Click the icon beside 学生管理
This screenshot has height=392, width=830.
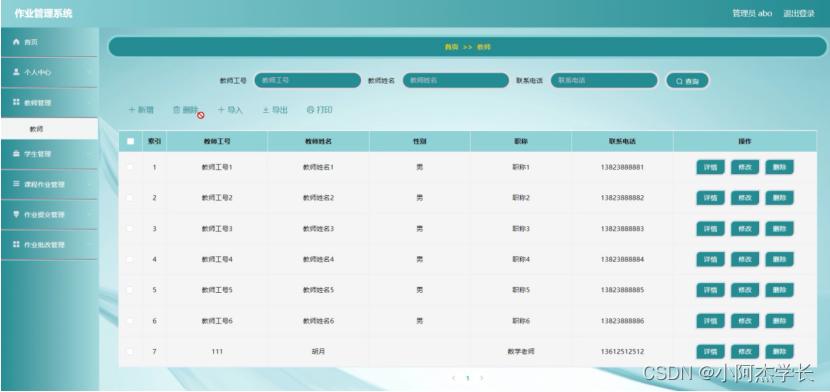pyautogui.click(x=16, y=153)
